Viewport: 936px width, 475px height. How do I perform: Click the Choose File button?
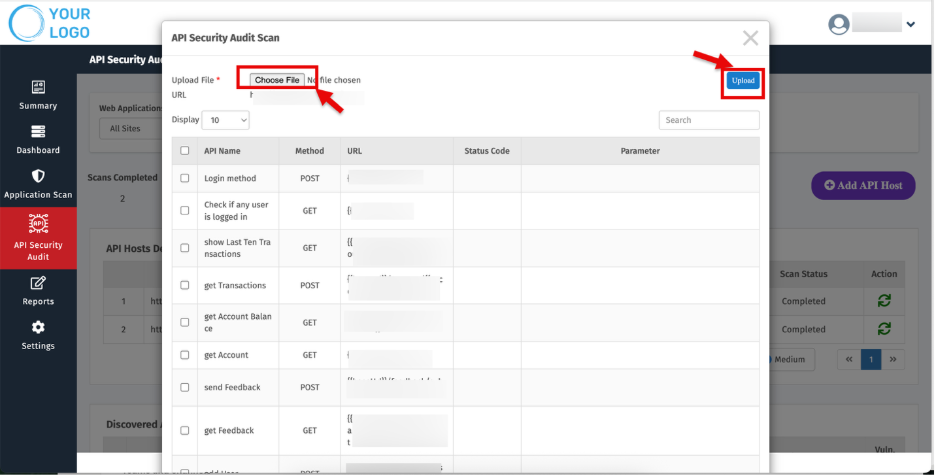click(x=277, y=80)
